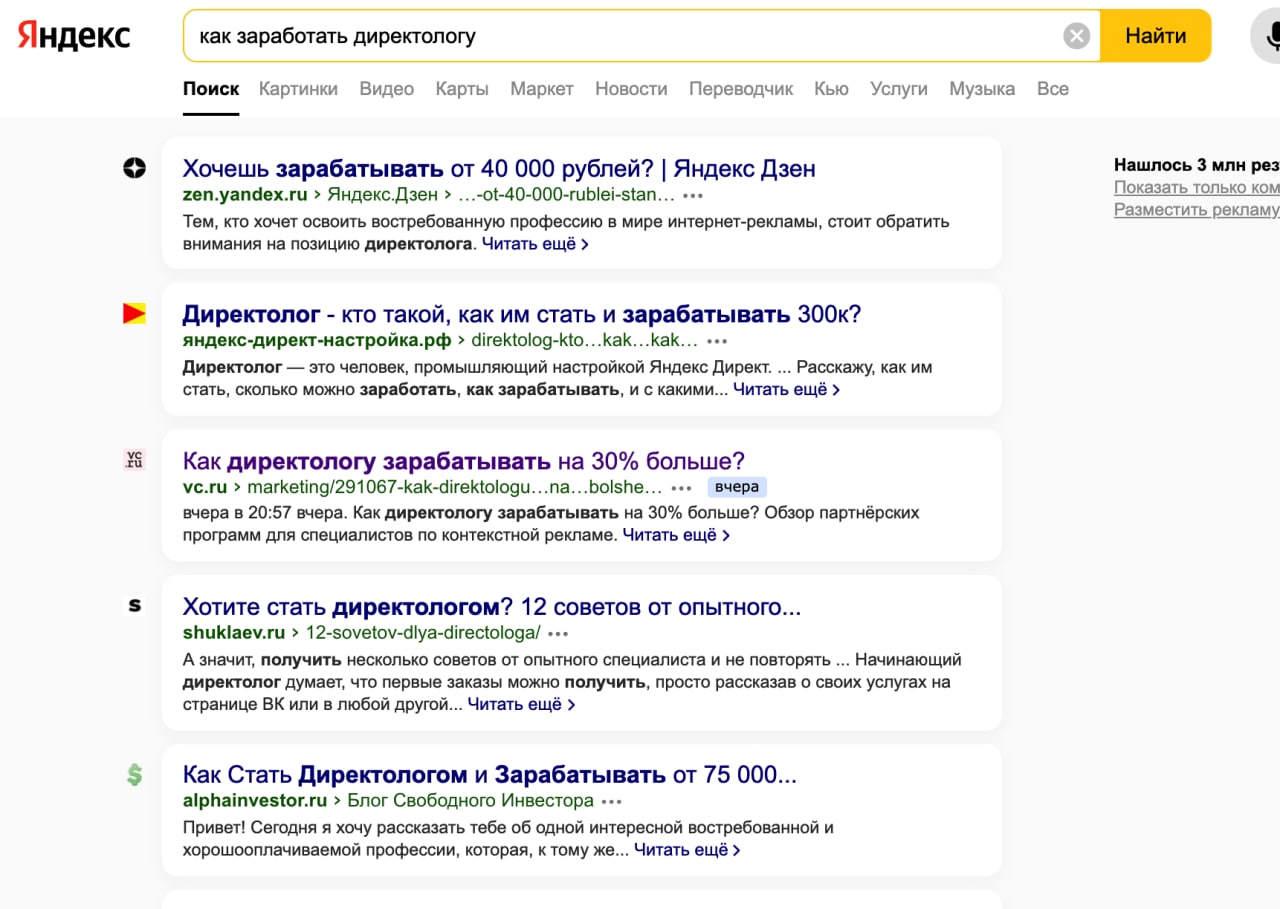This screenshot has width=1280, height=909.
Task: Click the shuklaev.ru domain link
Action: pos(234,633)
